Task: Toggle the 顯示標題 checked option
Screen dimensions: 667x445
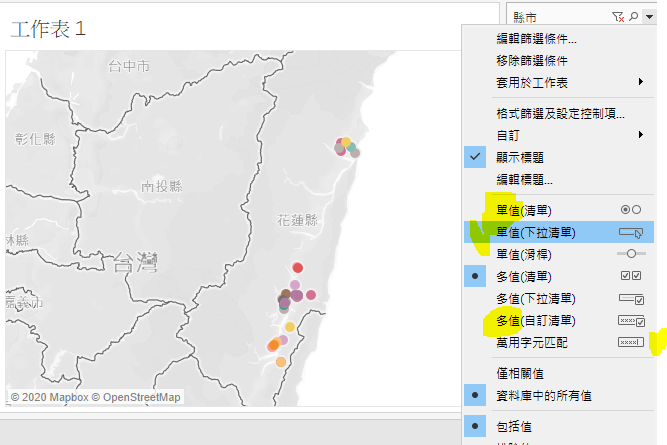Action: 559,157
